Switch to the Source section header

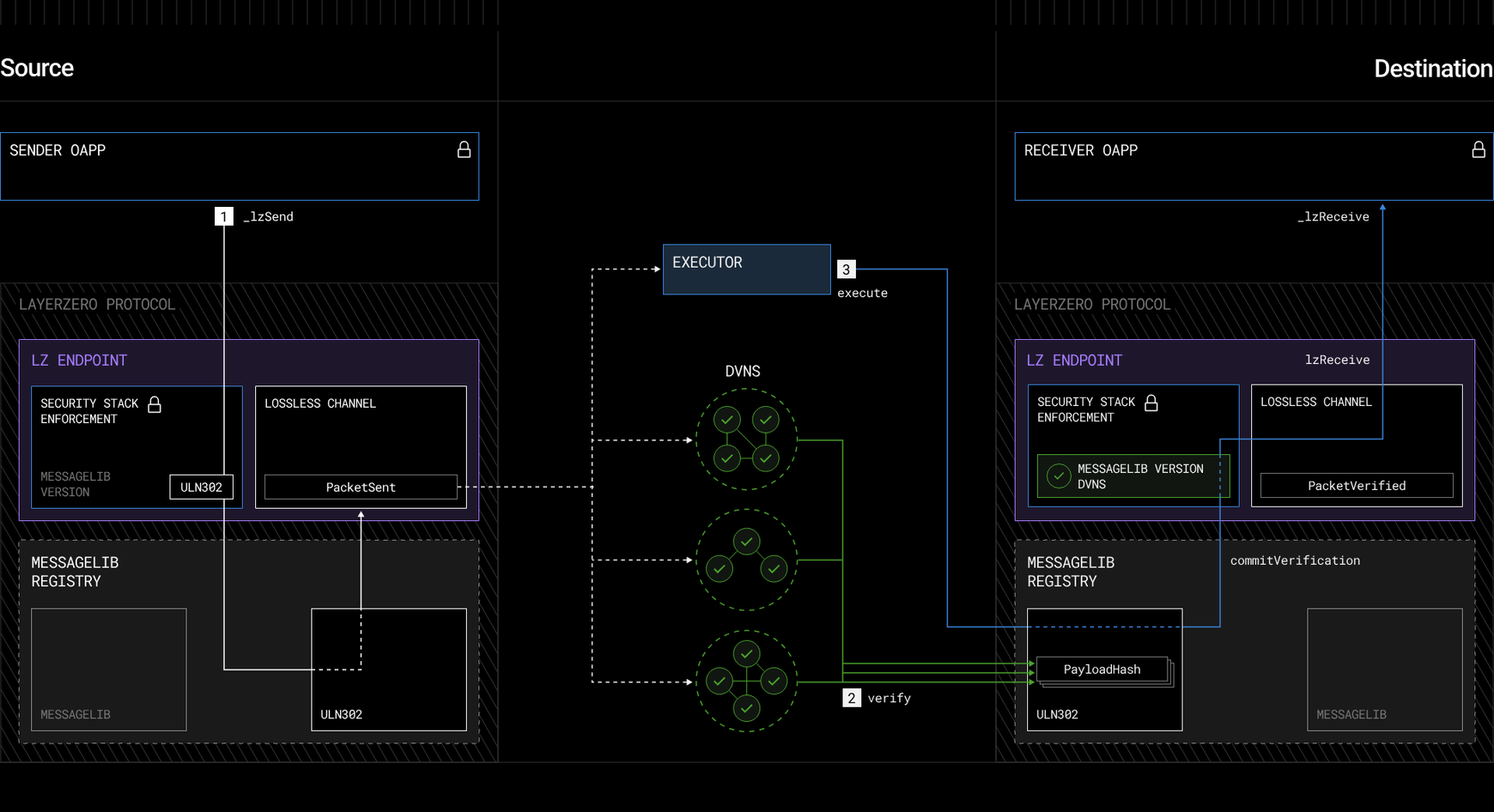(37, 68)
